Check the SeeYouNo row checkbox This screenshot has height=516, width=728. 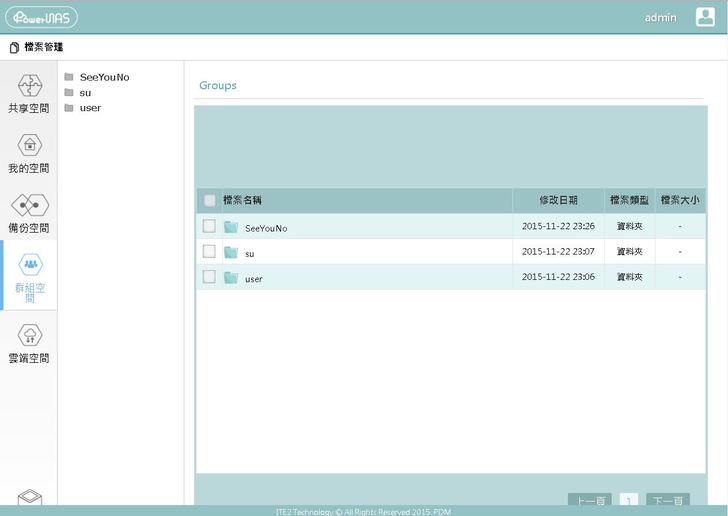(209, 226)
